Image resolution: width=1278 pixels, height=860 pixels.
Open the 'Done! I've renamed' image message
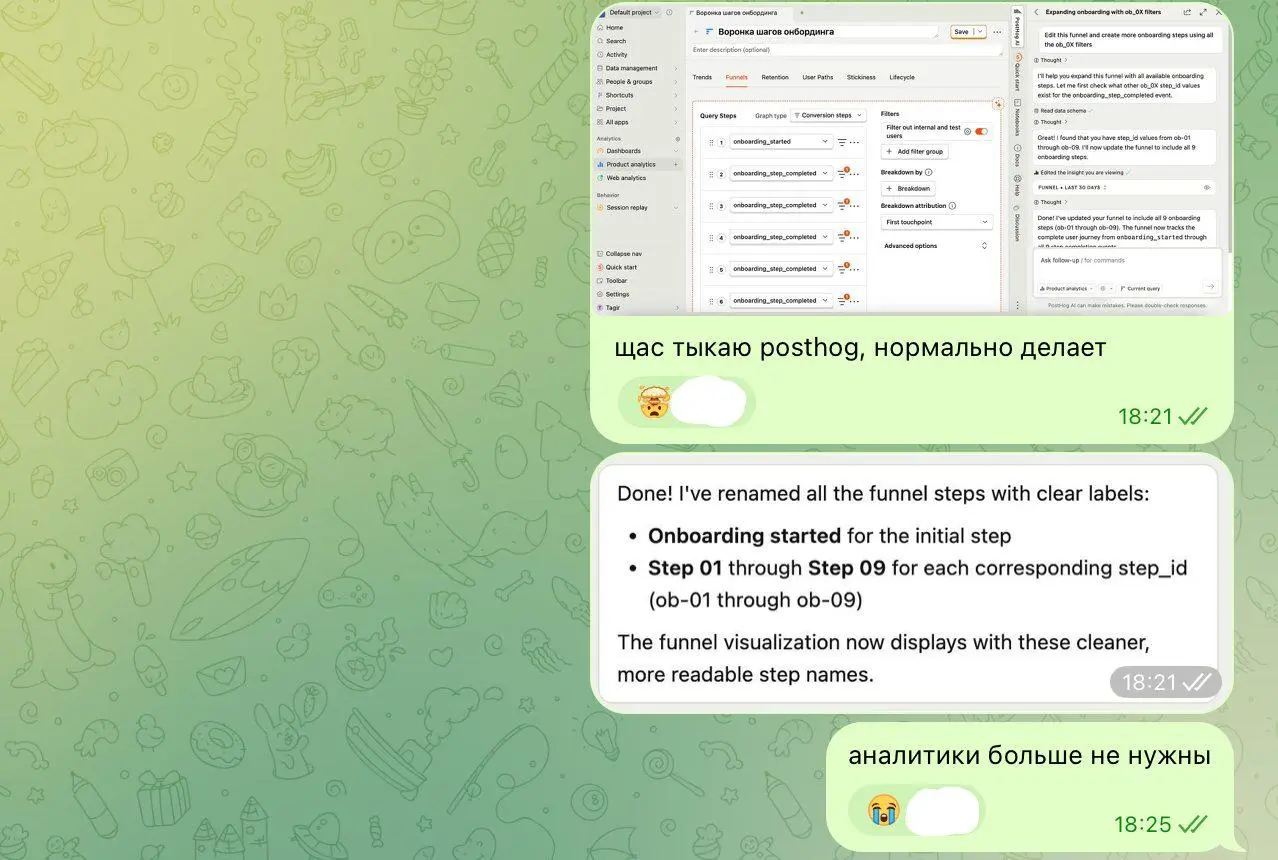[911, 583]
